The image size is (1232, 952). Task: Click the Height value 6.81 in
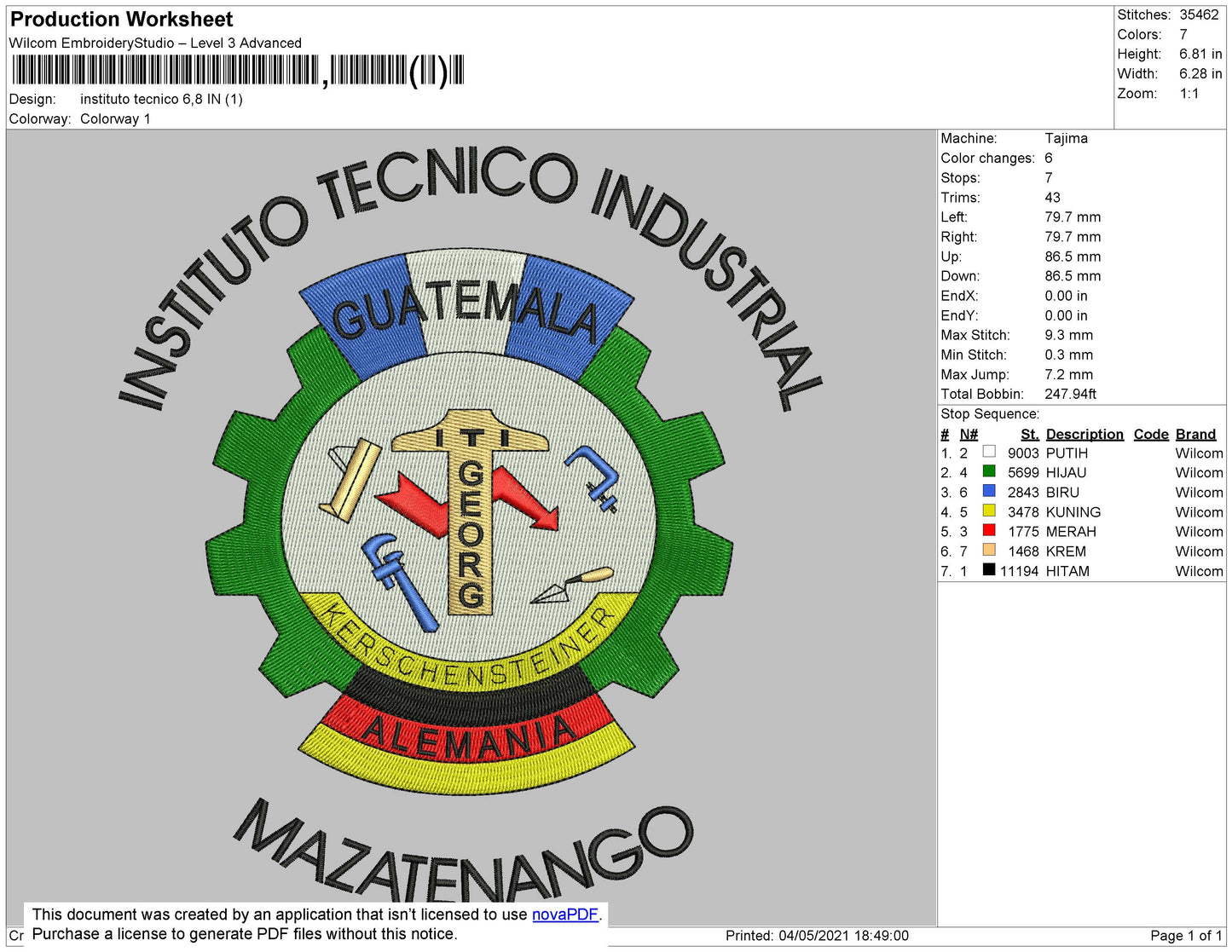pyautogui.click(x=1200, y=55)
